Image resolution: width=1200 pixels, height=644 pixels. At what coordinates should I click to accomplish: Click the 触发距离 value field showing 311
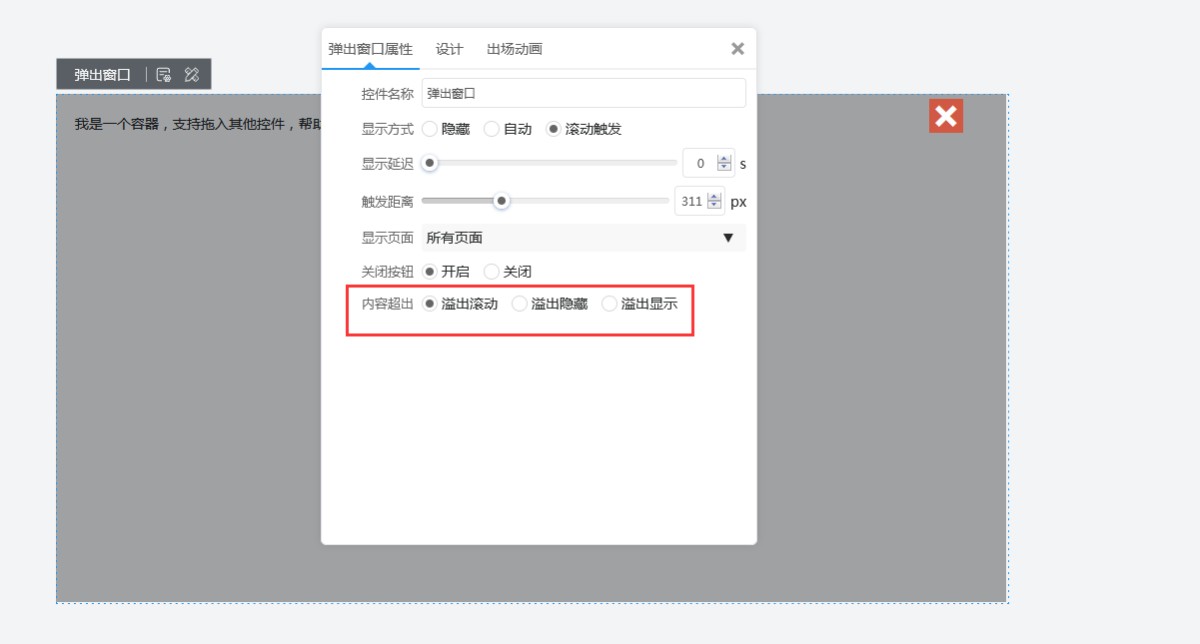click(x=691, y=201)
